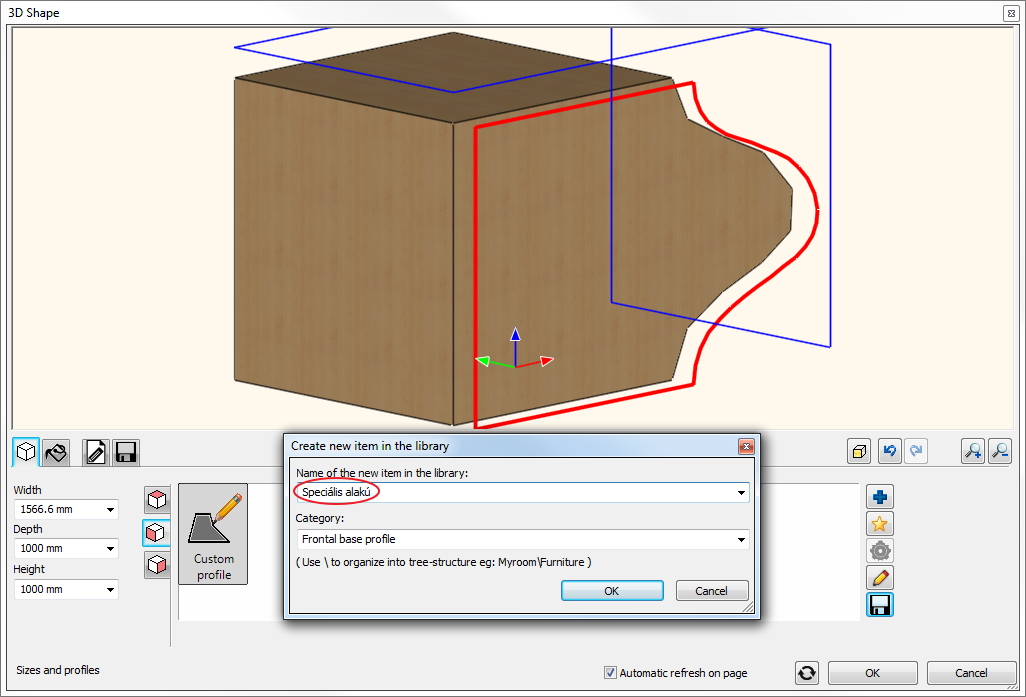Click OK in the 3D Shape window

point(872,673)
